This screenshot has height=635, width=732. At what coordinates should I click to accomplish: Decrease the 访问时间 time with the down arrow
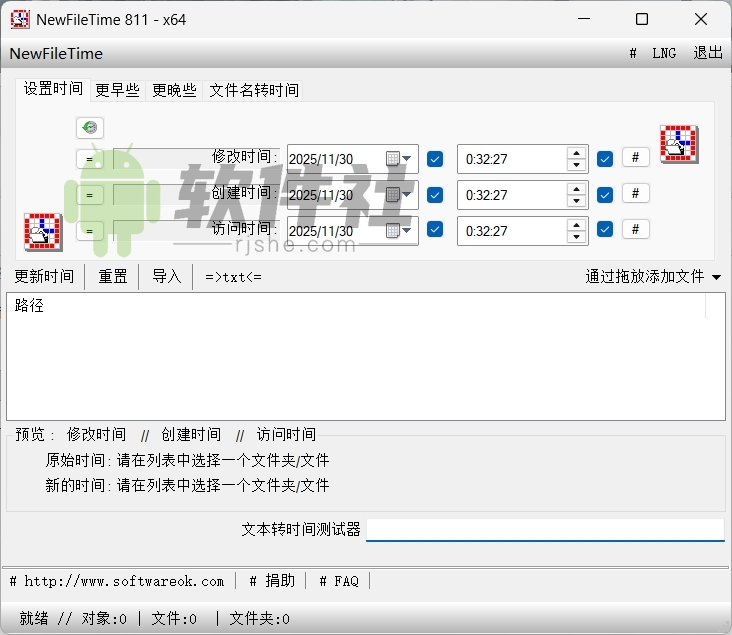click(577, 237)
